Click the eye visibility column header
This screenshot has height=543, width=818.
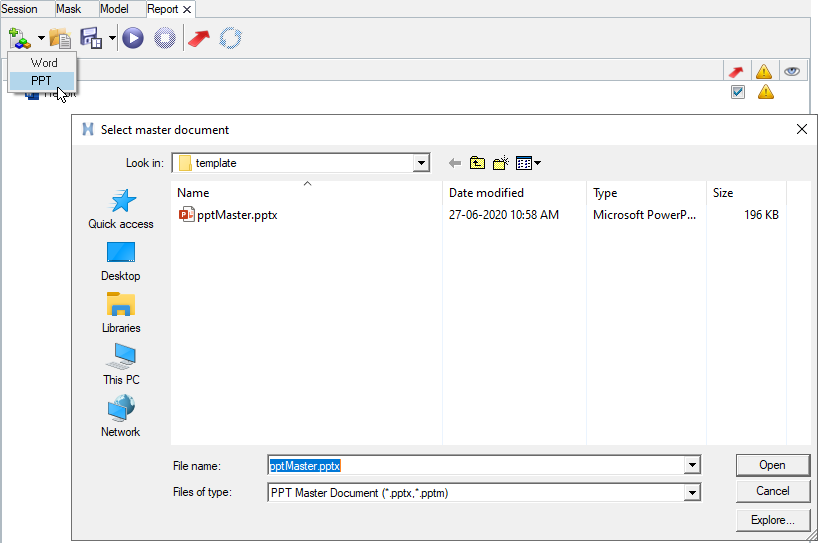tap(792, 71)
